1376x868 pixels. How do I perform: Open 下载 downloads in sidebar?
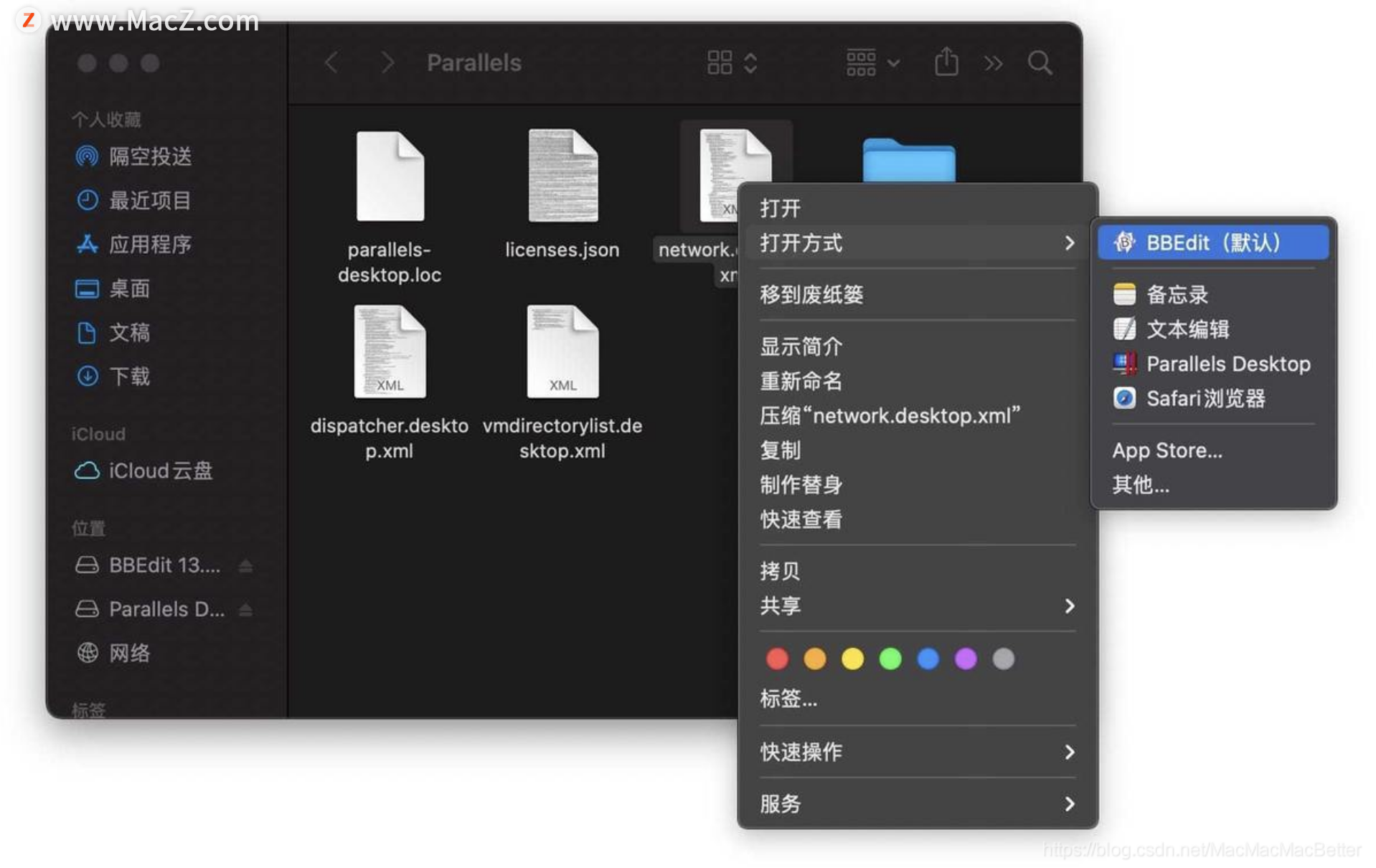pyautogui.click(x=113, y=376)
